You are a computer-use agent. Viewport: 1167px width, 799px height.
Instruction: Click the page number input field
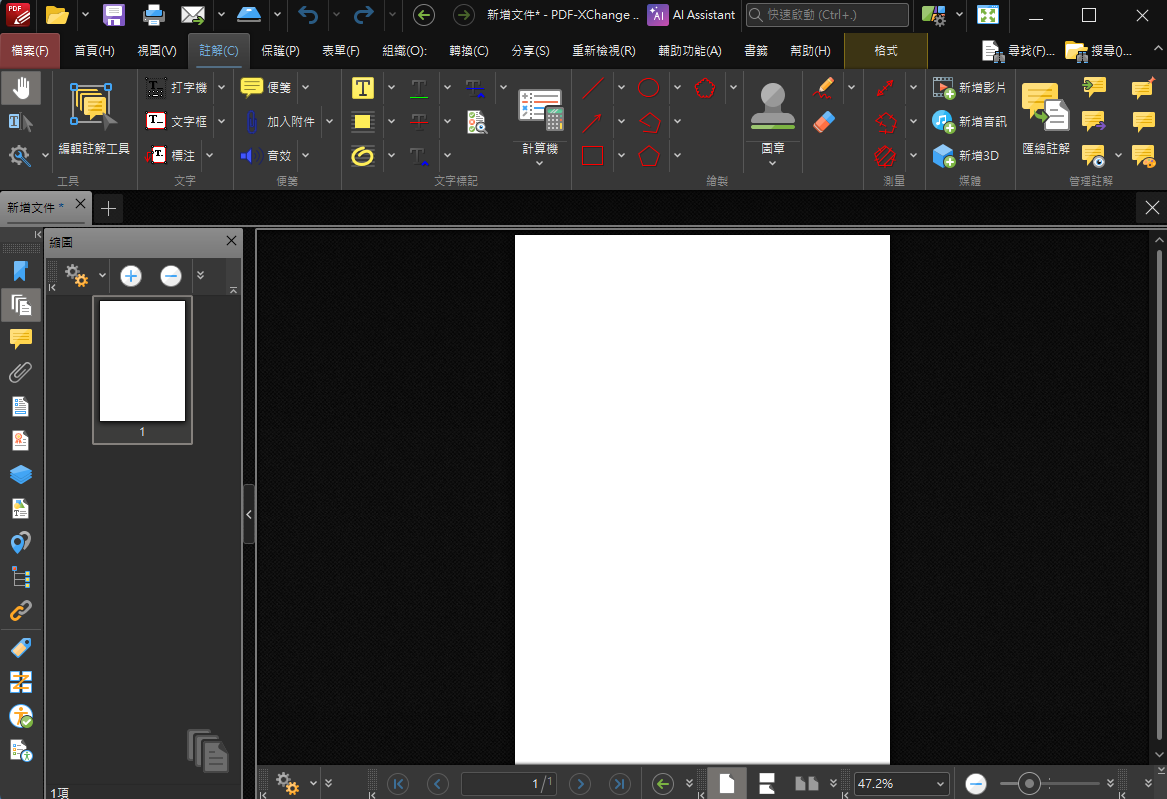[508, 783]
